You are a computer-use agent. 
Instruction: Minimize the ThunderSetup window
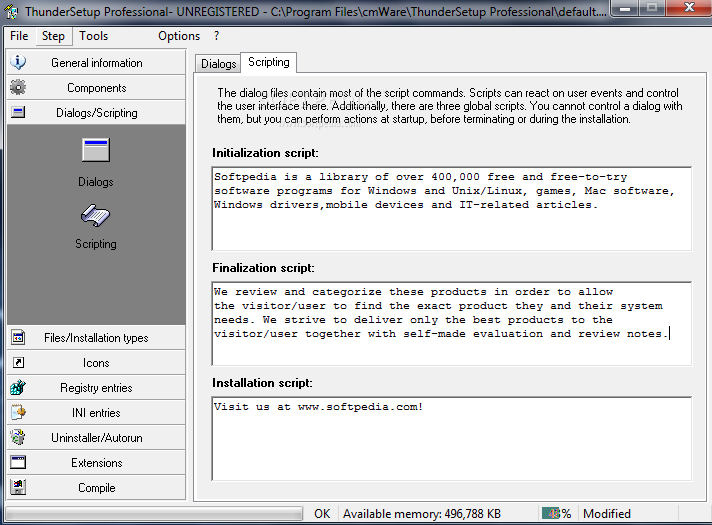pyautogui.click(x=625, y=8)
